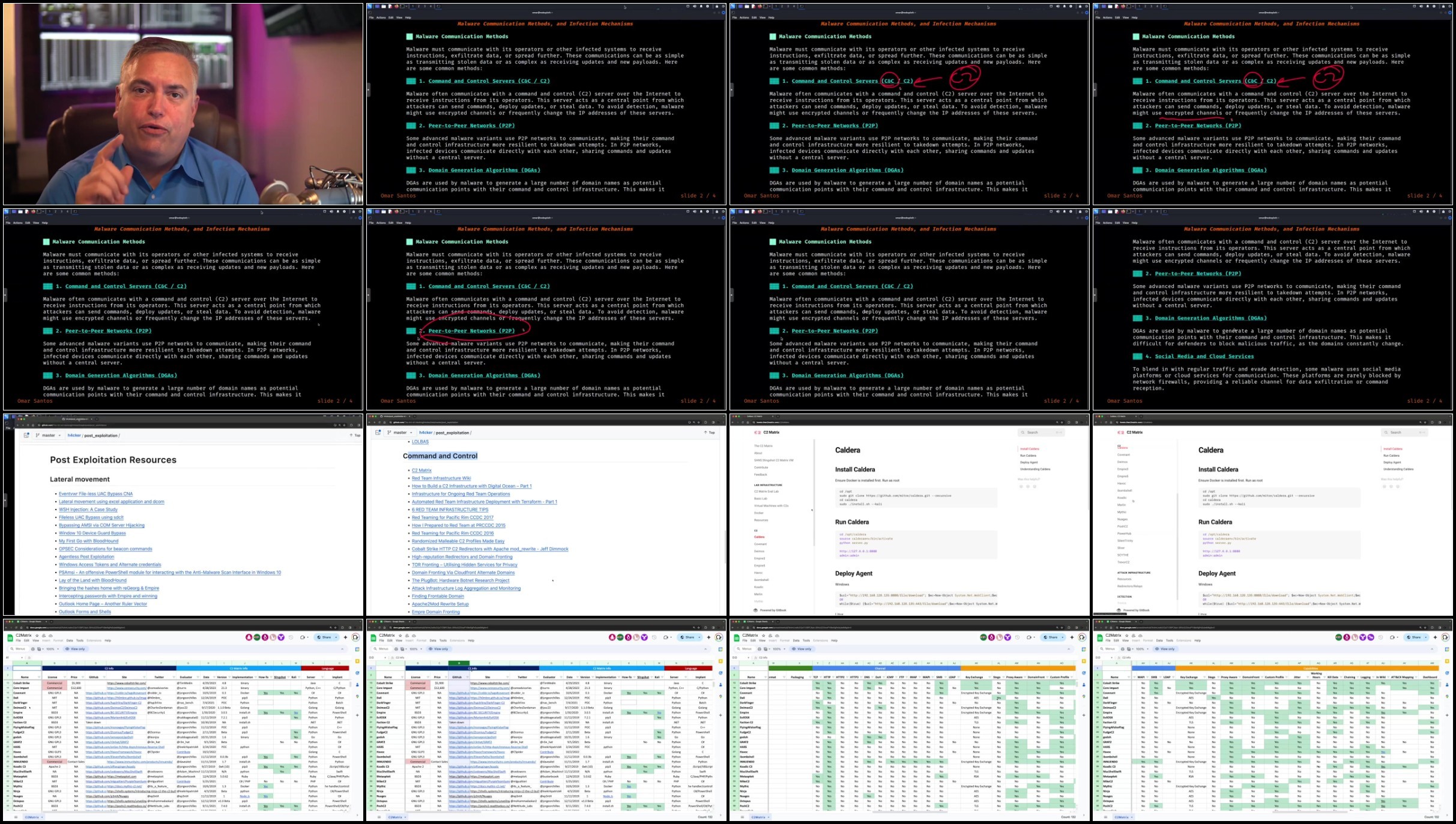Click the add-ons plus icon in the column D highlighted frame

[x=721, y=715]
